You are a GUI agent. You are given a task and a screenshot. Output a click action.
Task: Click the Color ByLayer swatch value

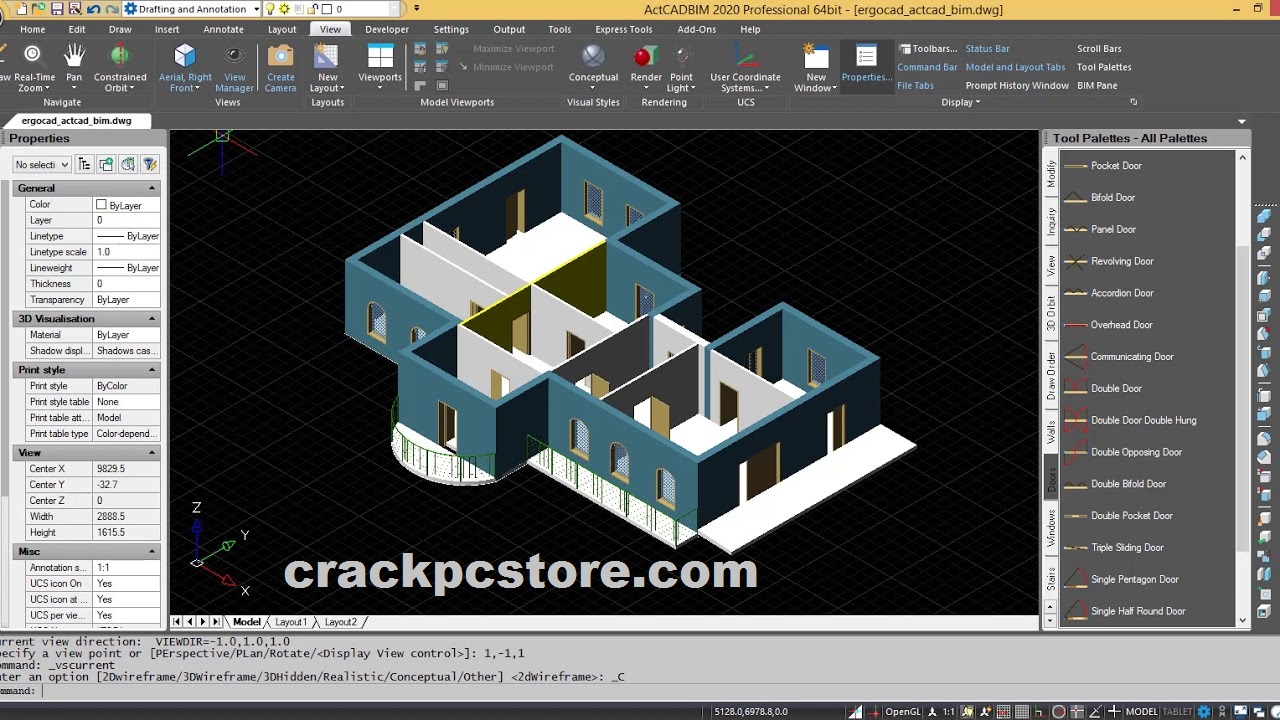(126, 205)
